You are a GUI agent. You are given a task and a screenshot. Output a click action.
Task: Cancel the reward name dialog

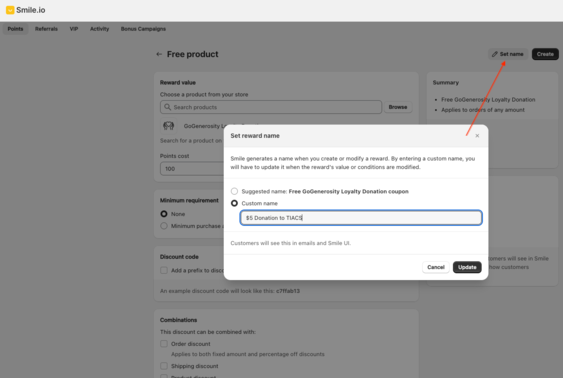[x=436, y=267]
